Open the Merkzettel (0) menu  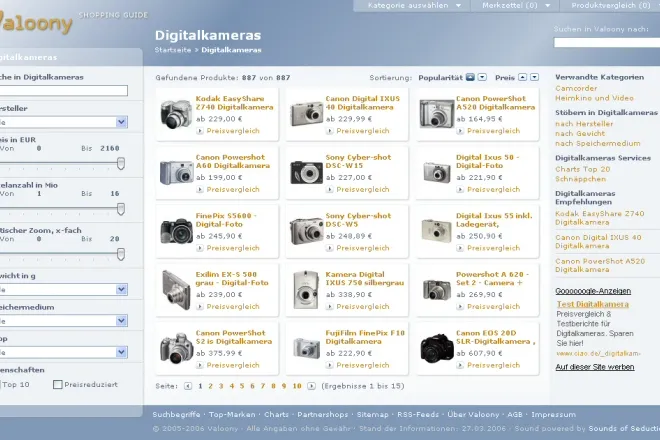516,5
